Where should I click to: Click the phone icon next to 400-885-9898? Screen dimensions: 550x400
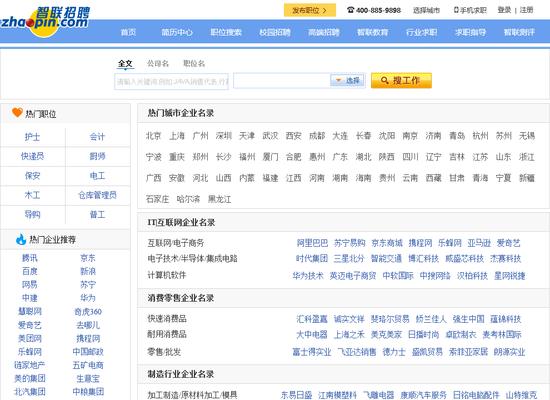[350, 10]
